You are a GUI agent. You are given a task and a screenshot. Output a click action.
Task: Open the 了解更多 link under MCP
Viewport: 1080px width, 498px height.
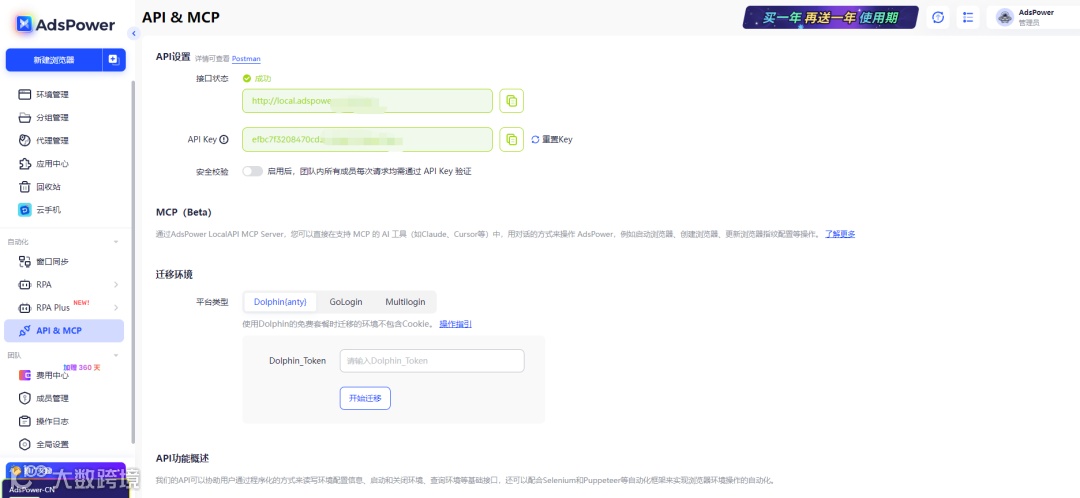(x=840, y=234)
